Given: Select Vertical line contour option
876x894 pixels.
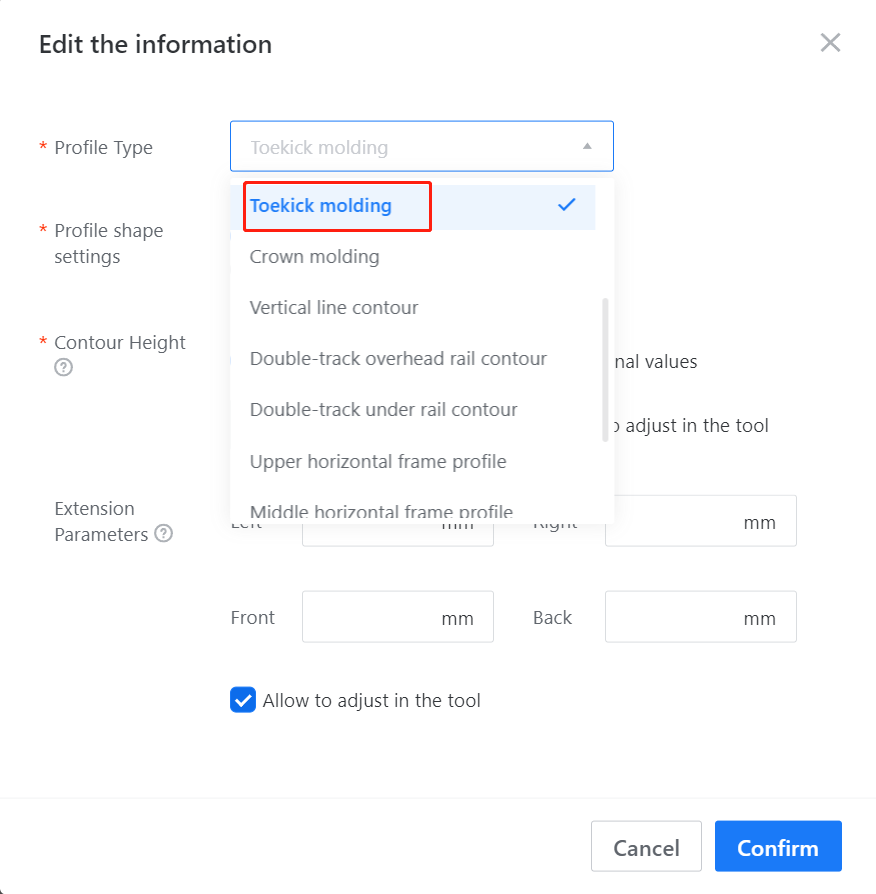Looking at the screenshot, I should click(334, 308).
